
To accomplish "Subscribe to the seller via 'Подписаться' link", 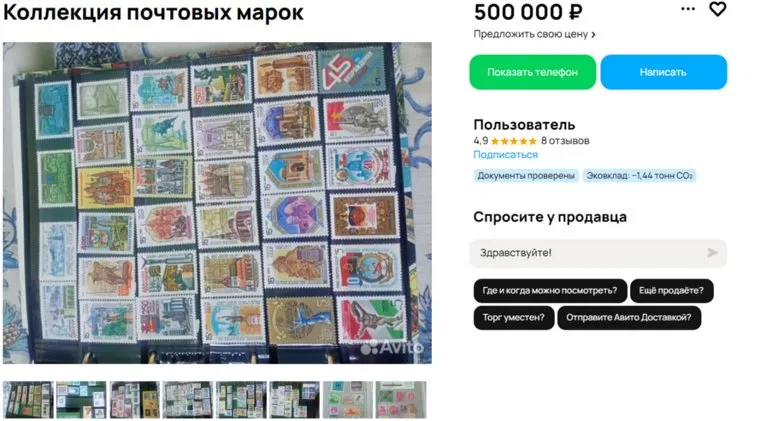I will 506,155.
